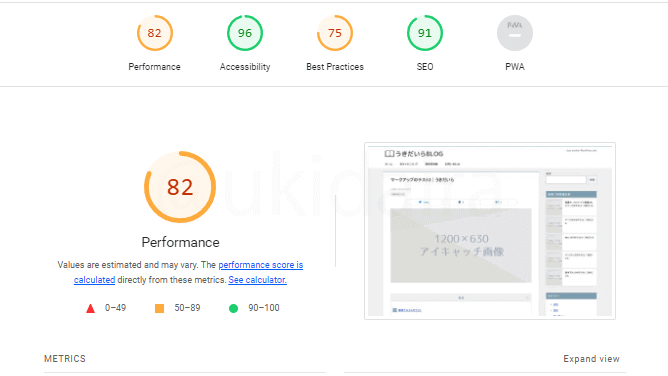Jump to the Accessibility category label
The width and height of the screenshot is (668, 376).
245,67
